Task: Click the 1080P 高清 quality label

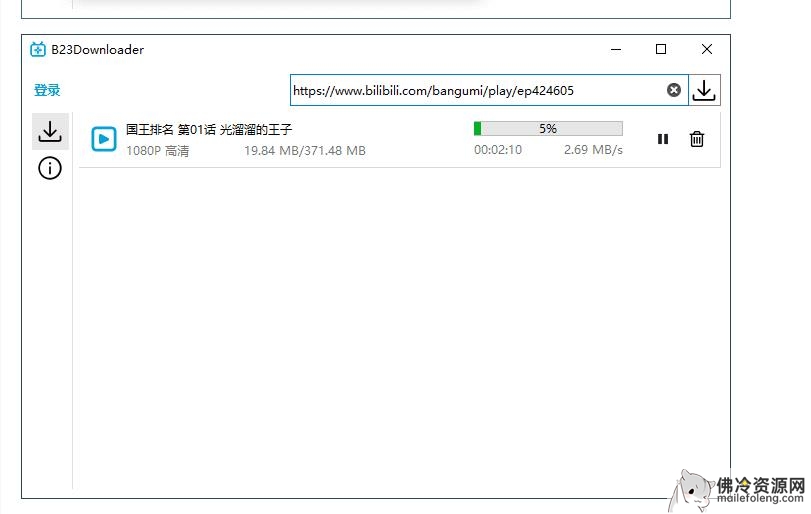Action: (x=157, y=150)
